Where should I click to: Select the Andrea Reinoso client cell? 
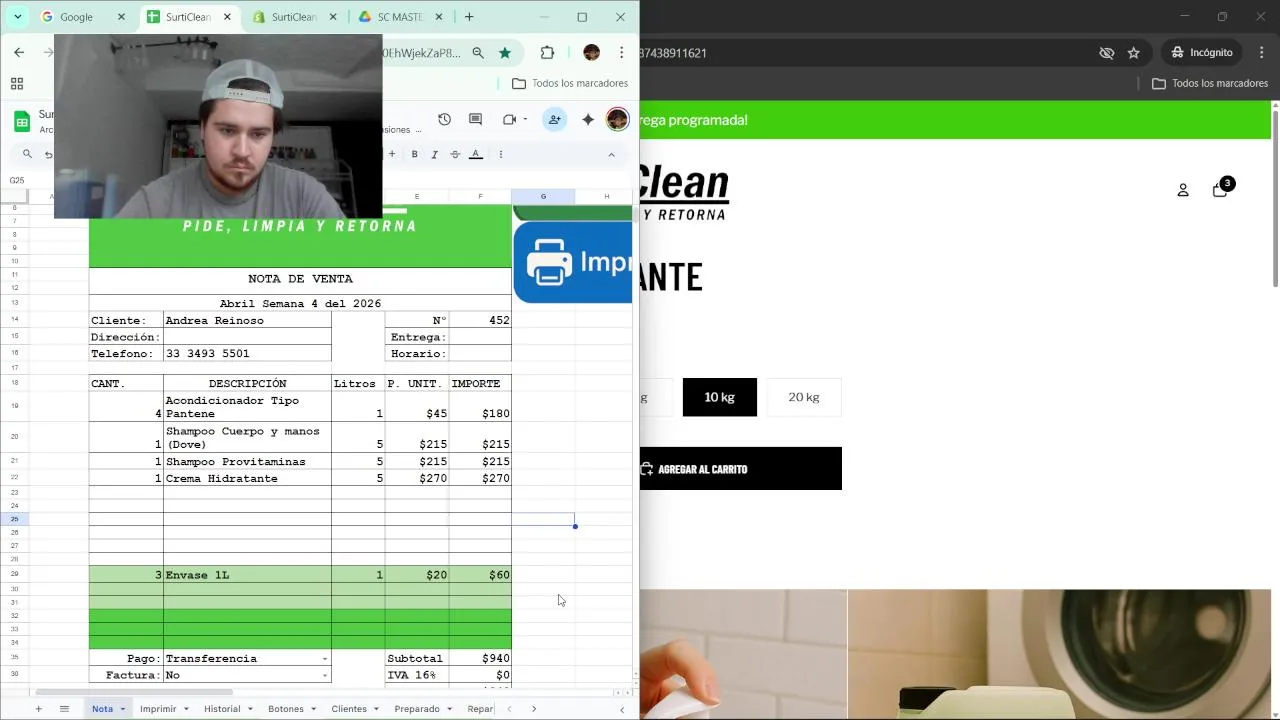point(247,321)
